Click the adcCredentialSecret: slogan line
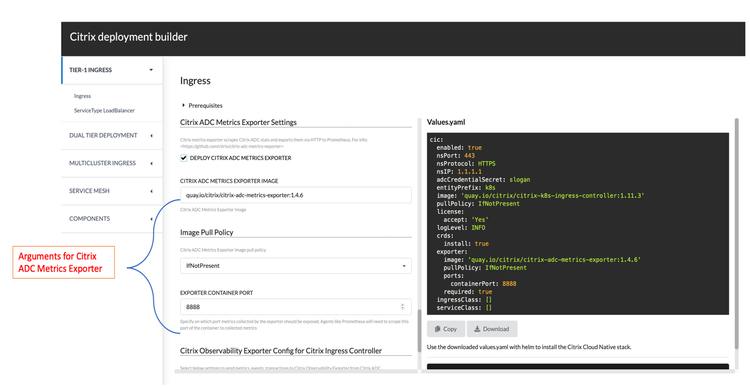 483,179
